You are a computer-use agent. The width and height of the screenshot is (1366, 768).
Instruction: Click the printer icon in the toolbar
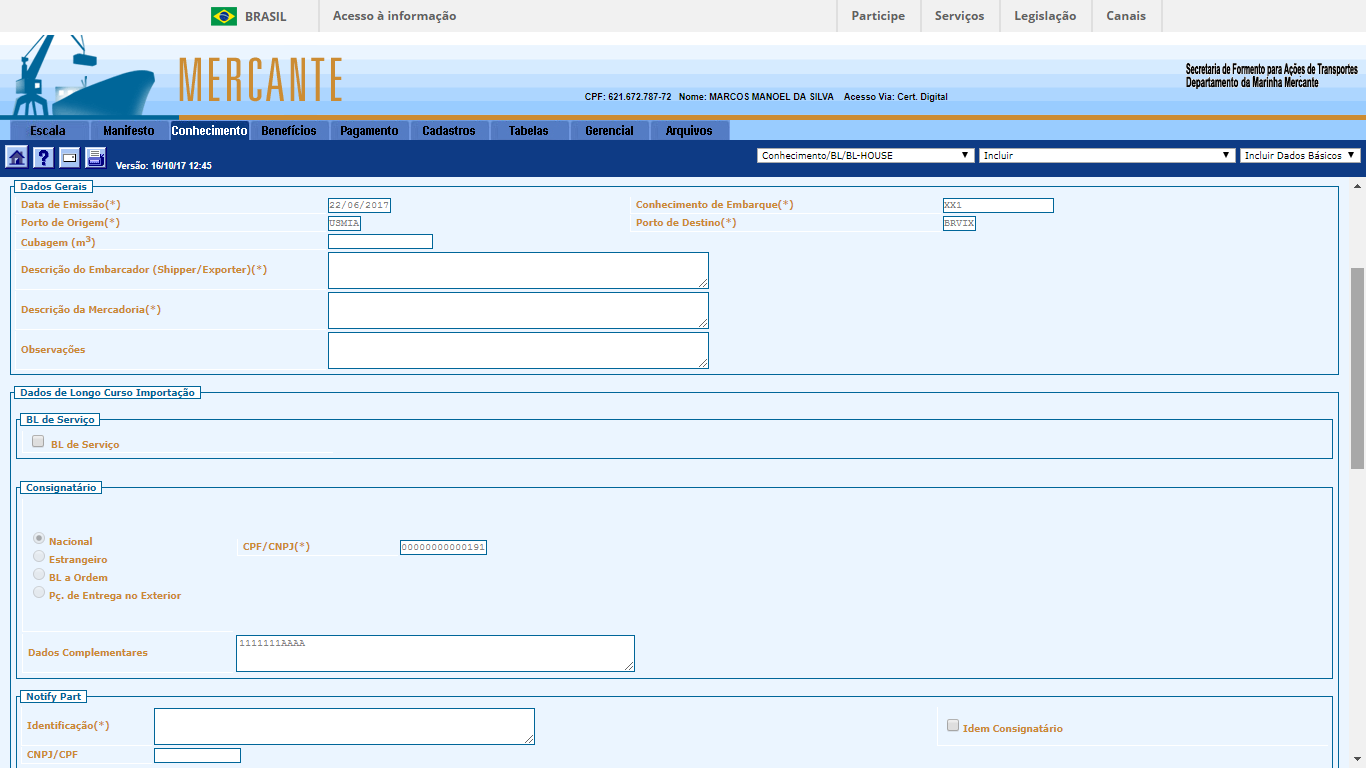(95, 157)
